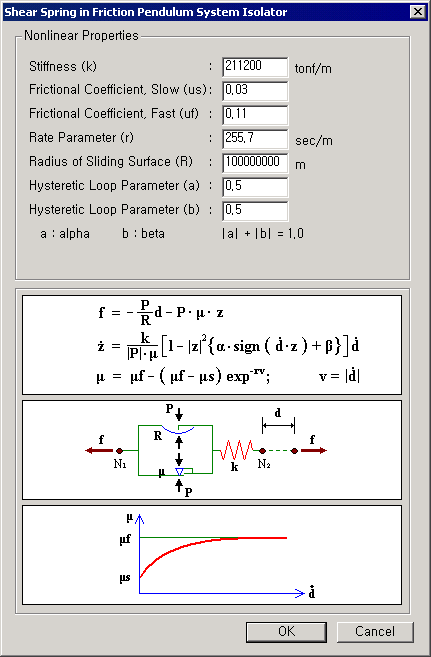Screen dimensions: 431x657
Task: Select the Frictional Coefficient Slow field
Action: pos(255,91)
